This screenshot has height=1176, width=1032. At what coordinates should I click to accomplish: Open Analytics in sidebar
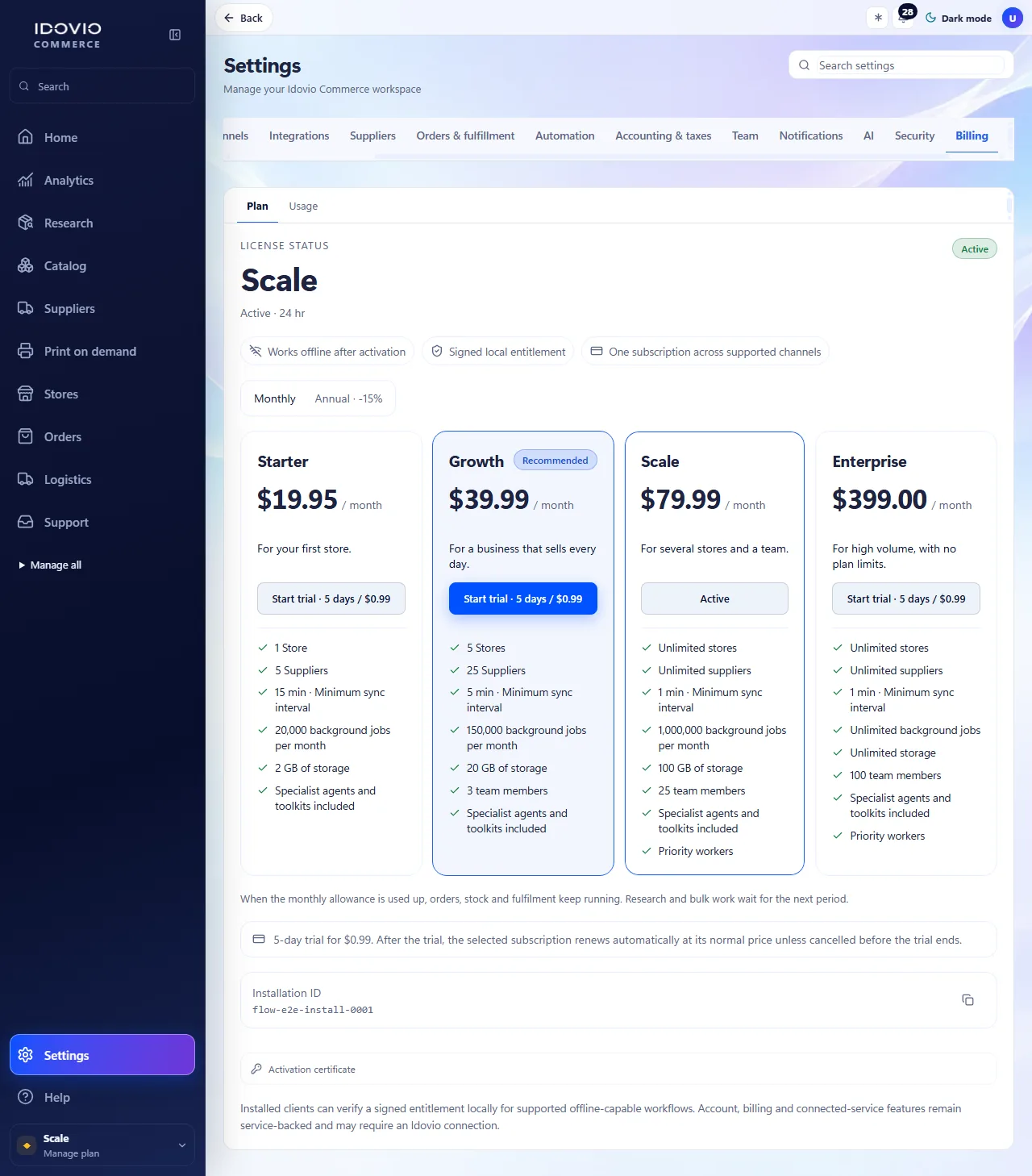pyautogui.click(x=102, y=180)
